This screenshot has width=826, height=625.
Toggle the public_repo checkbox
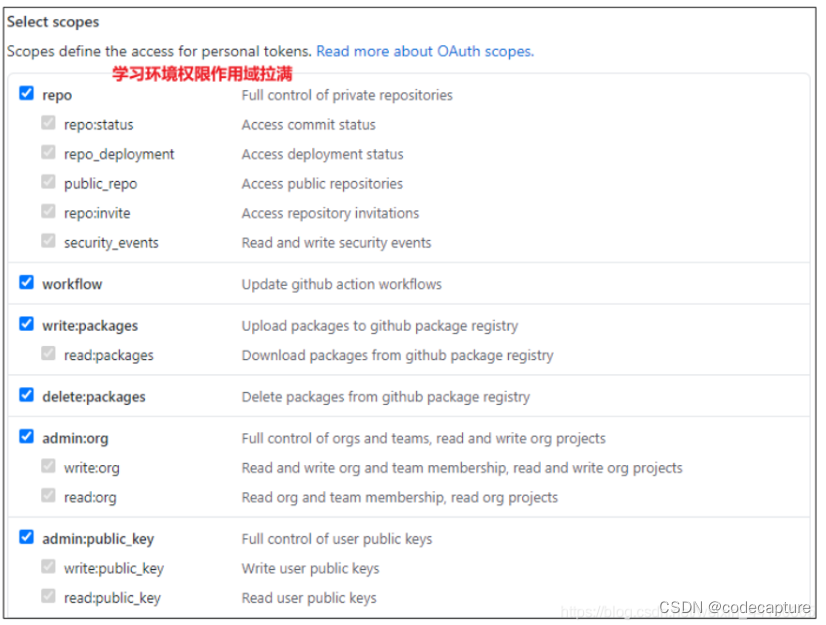[48, 182]
